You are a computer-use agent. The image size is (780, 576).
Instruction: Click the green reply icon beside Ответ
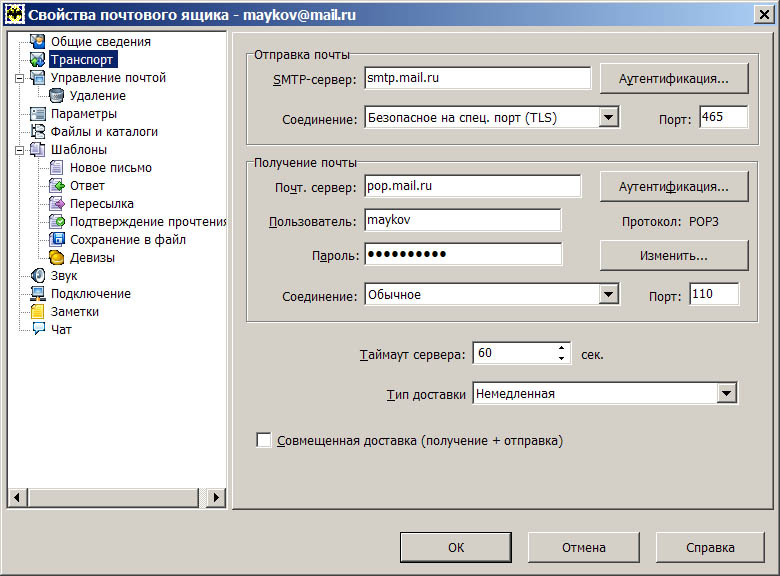[57, 186]
